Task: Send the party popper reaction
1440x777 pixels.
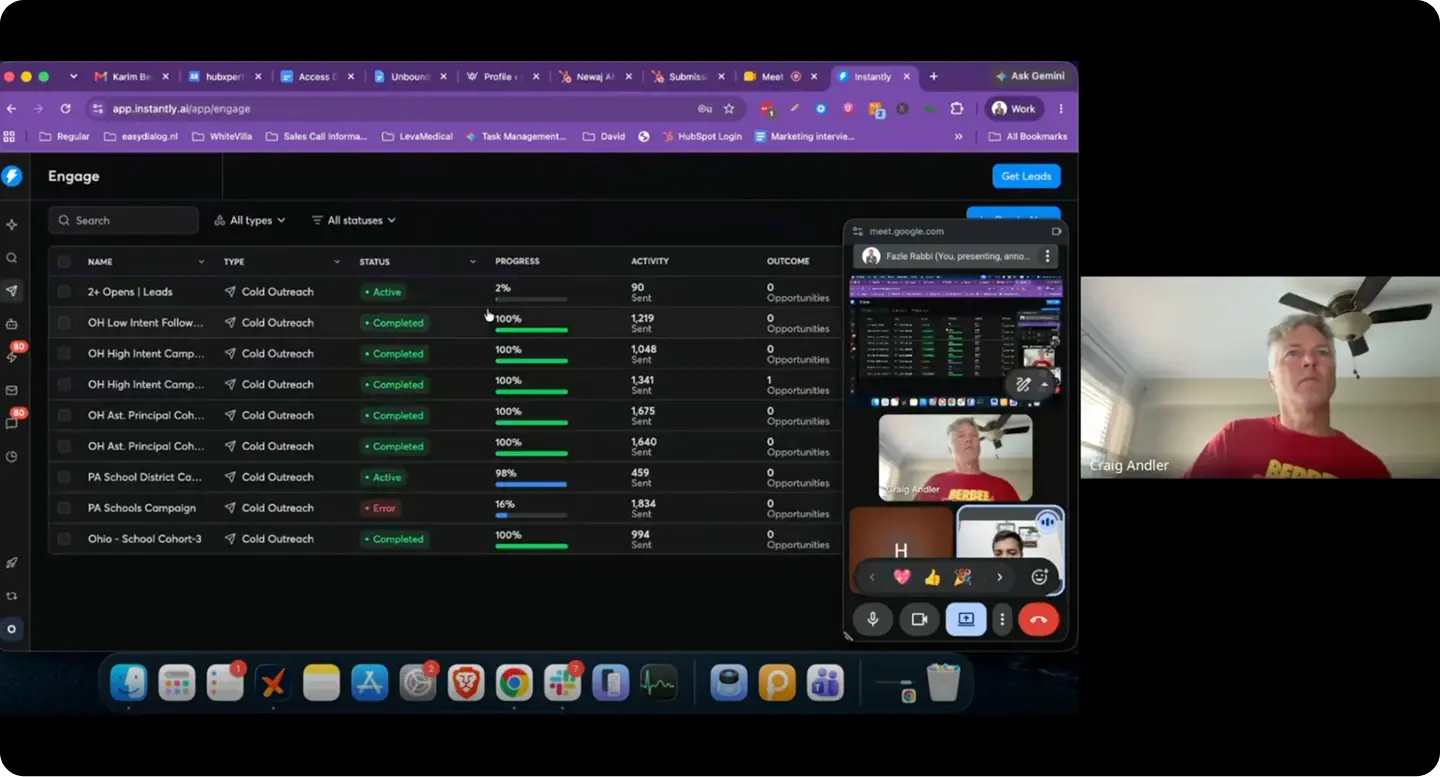Action: click(x=962, y=577)
